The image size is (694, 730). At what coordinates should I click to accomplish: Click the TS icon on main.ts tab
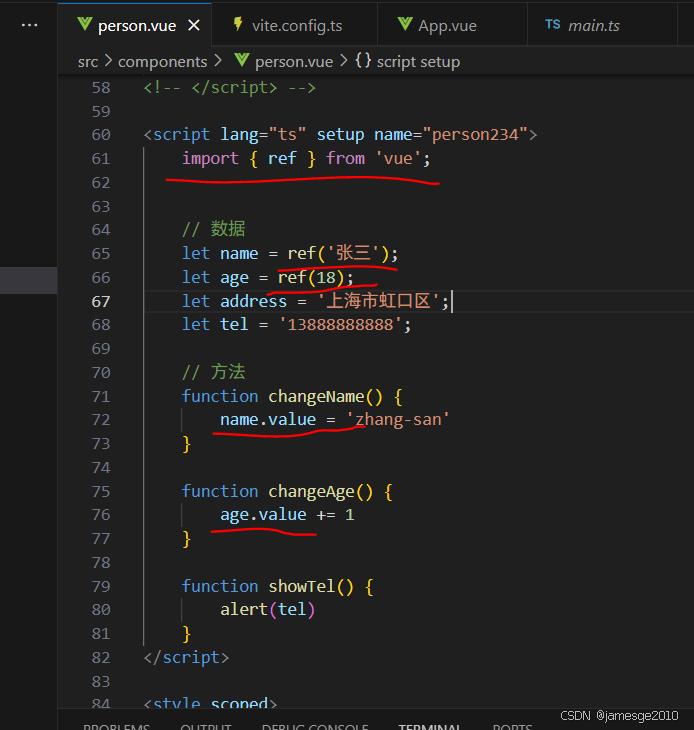coord(553,24)
